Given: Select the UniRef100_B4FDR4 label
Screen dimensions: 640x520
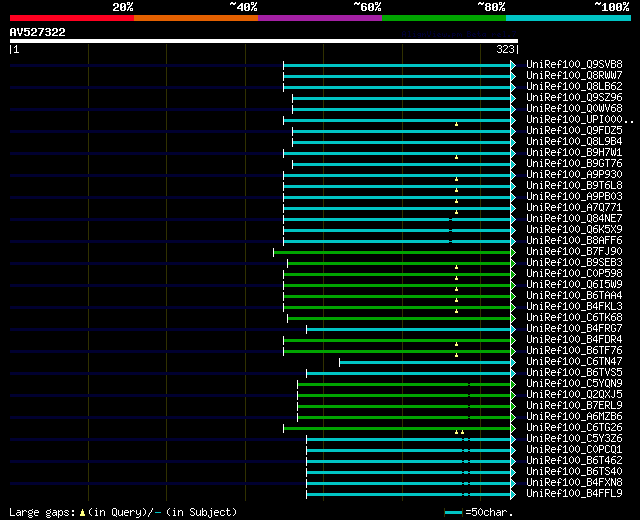Looking at the screenshot, I should [574, 340].
